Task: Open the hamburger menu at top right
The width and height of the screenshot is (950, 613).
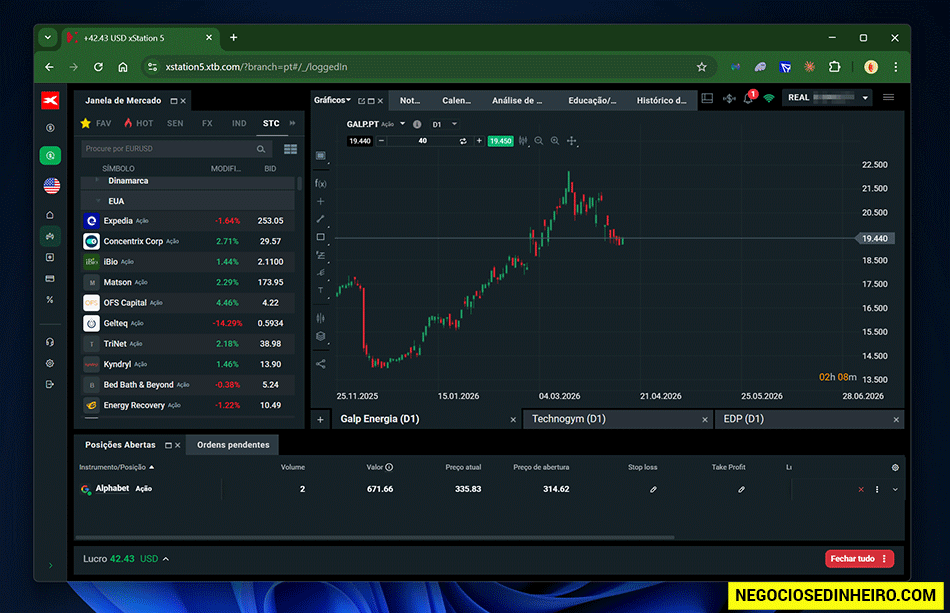Action: tap(888, 98)
